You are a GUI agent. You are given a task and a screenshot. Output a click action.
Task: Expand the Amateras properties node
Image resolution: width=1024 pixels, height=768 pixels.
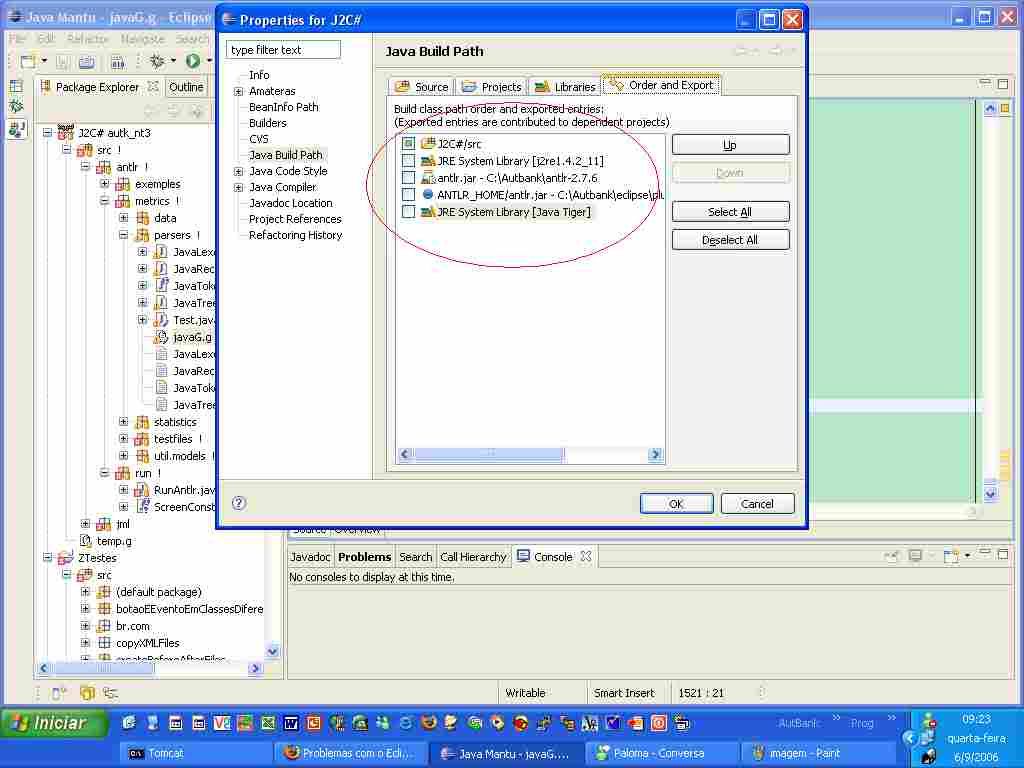click(239, 91)
